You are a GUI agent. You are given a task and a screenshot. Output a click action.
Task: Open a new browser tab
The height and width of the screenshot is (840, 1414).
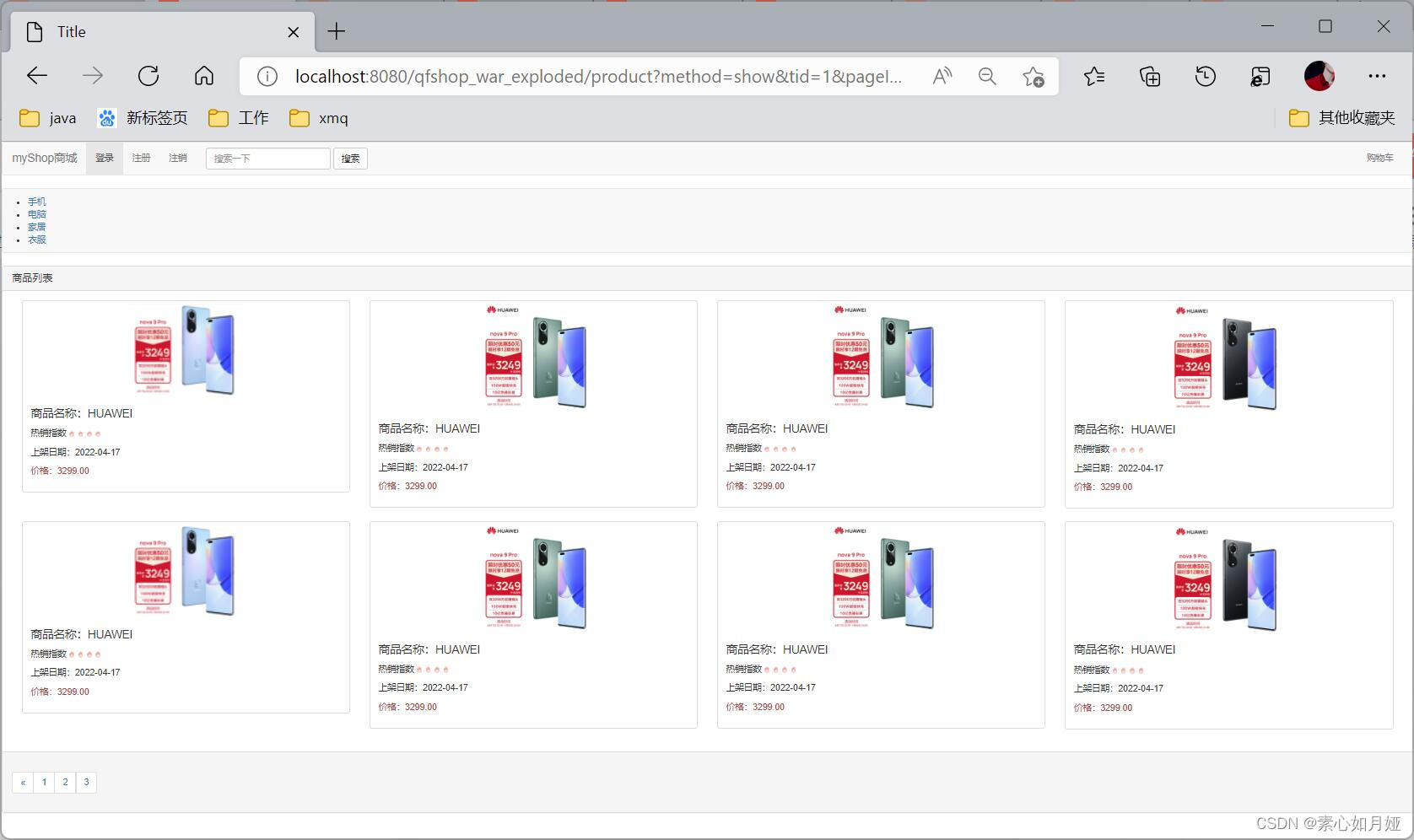pos(337,31)
